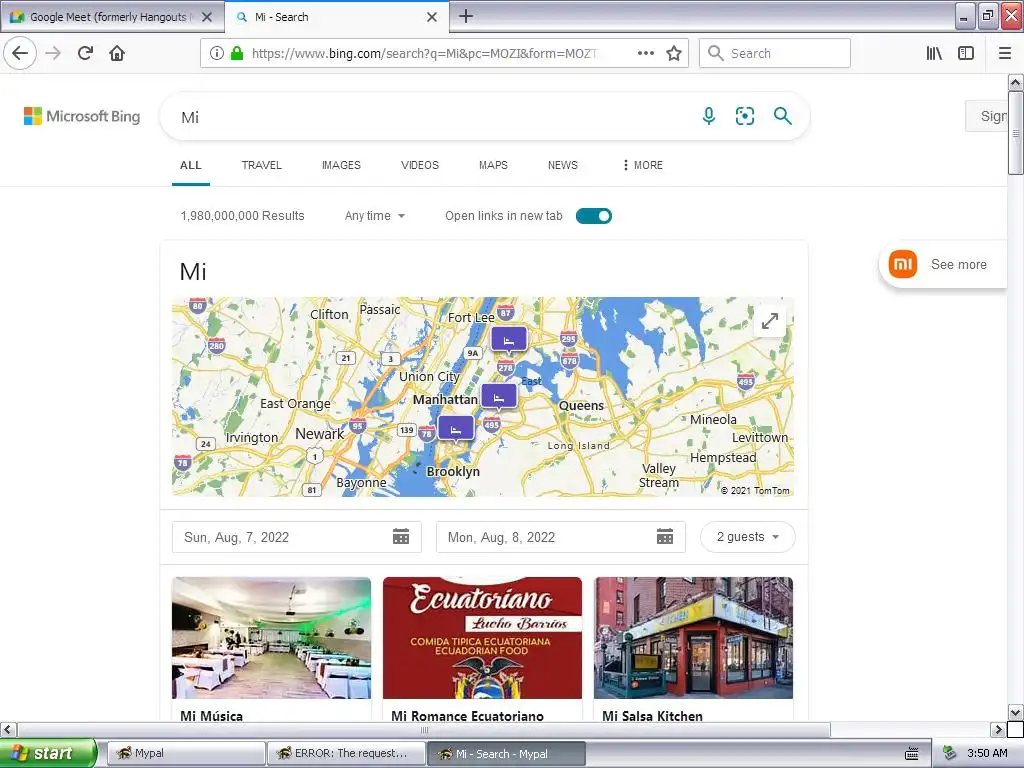
Task: Turn off Open links in new tab
Action: click(594, 216)
